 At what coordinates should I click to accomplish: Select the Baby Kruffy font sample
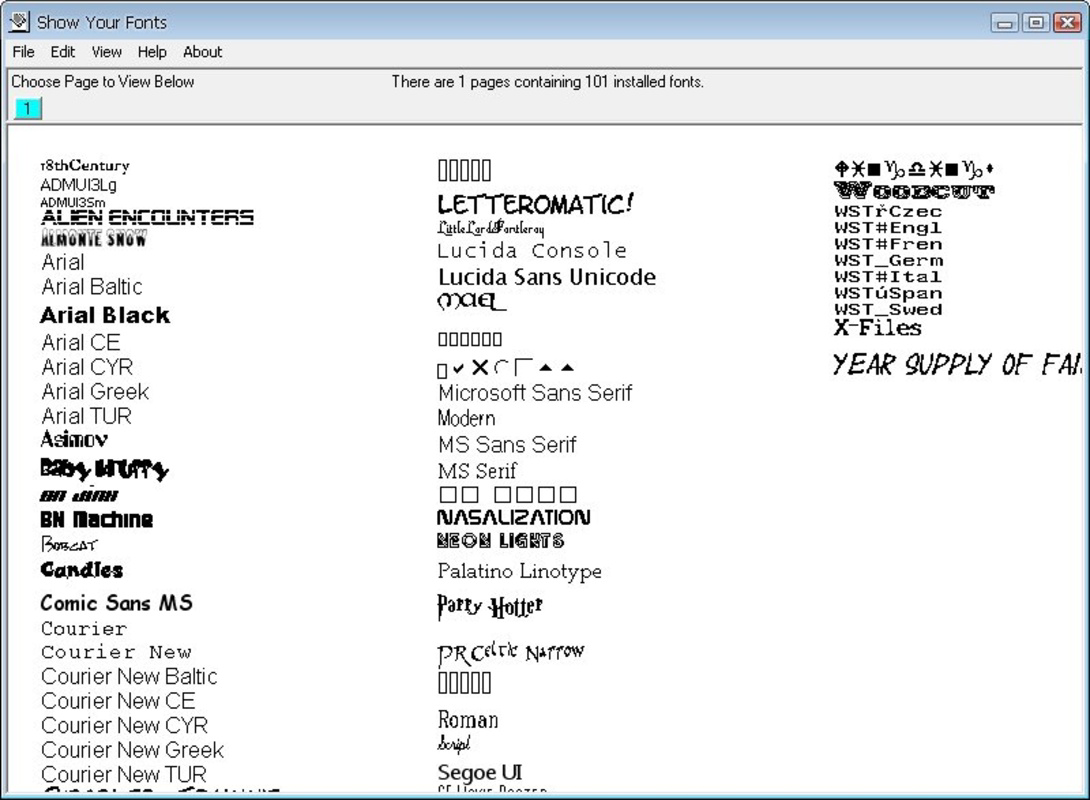click(104, 469)
